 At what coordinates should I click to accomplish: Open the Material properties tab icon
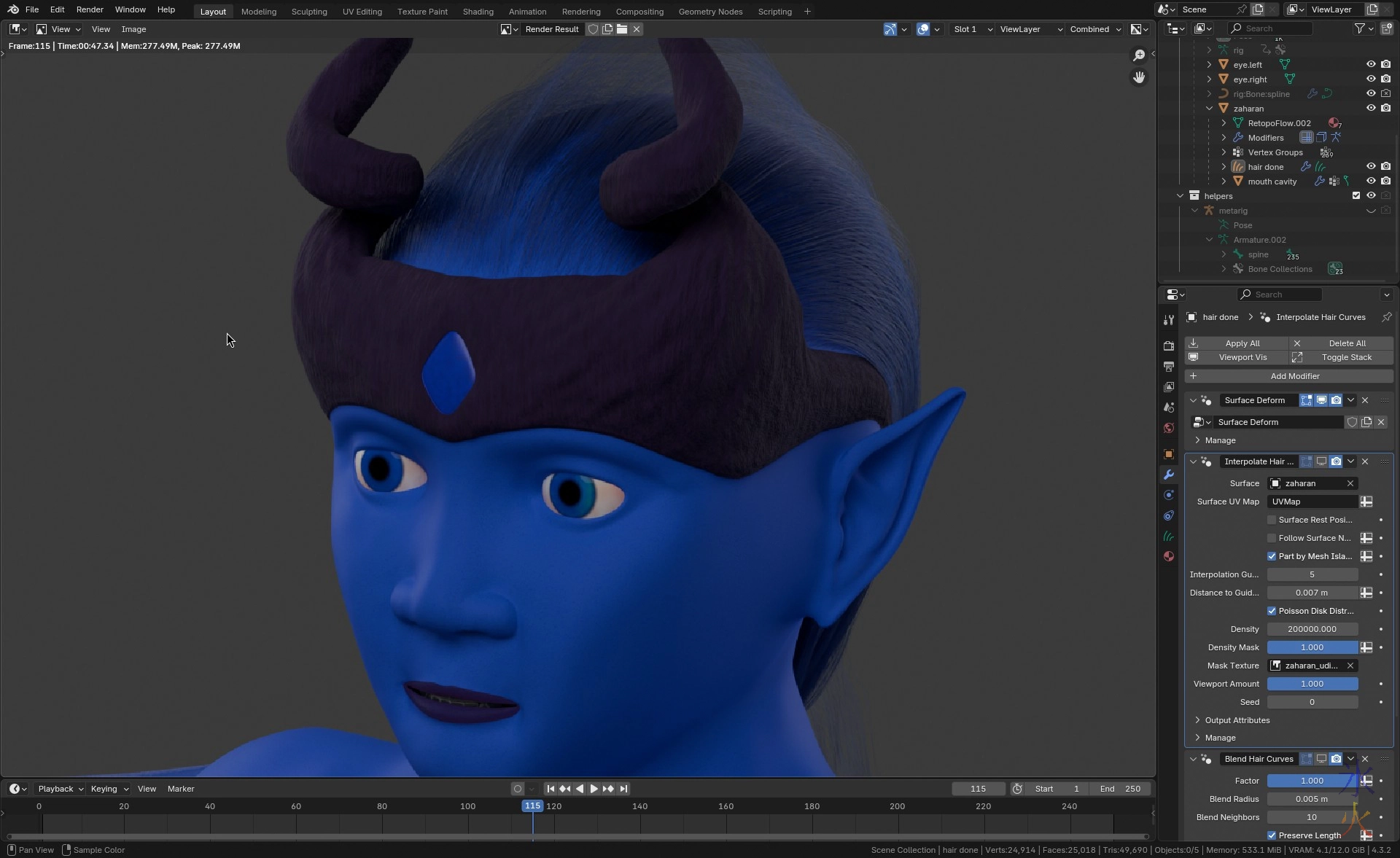[x=1169, y=556]
